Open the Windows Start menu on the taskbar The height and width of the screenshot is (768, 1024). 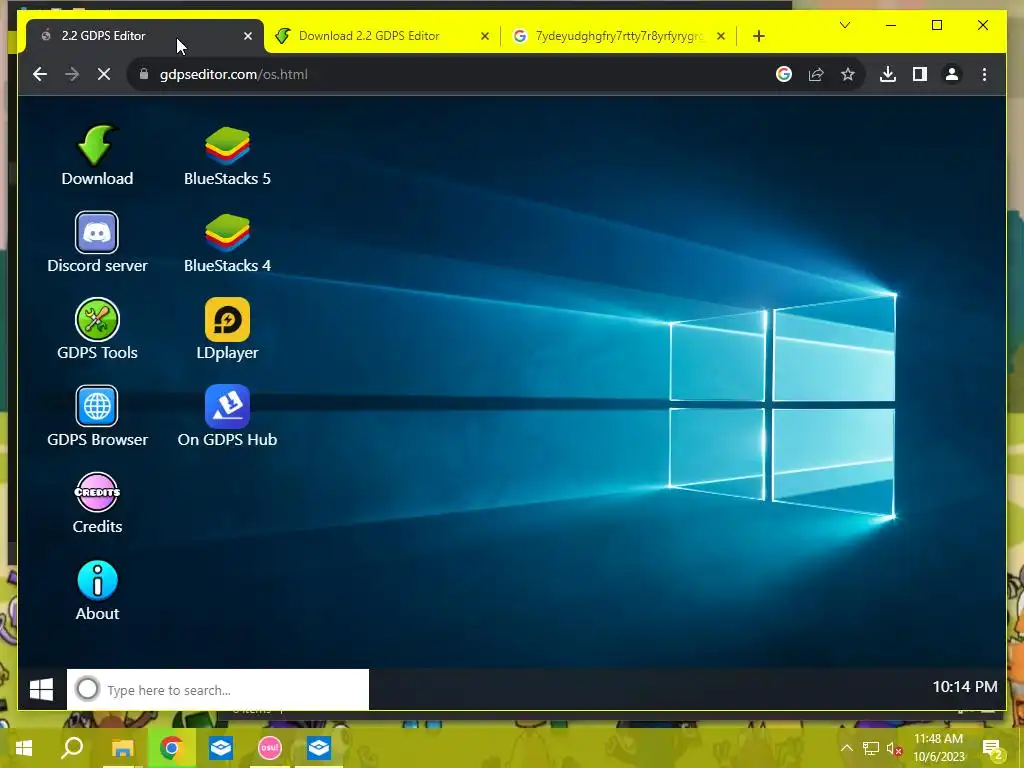[x=24, y=748]
